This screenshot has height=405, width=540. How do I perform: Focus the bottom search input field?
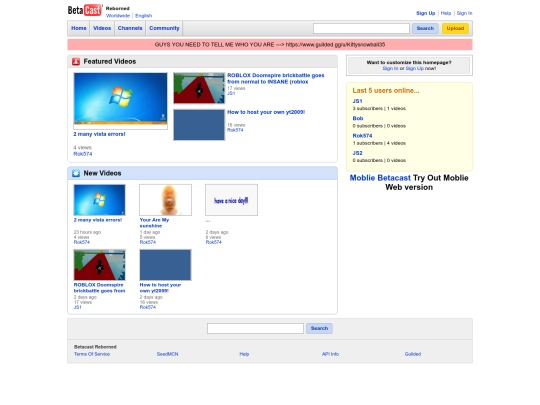tap(255, 329)
